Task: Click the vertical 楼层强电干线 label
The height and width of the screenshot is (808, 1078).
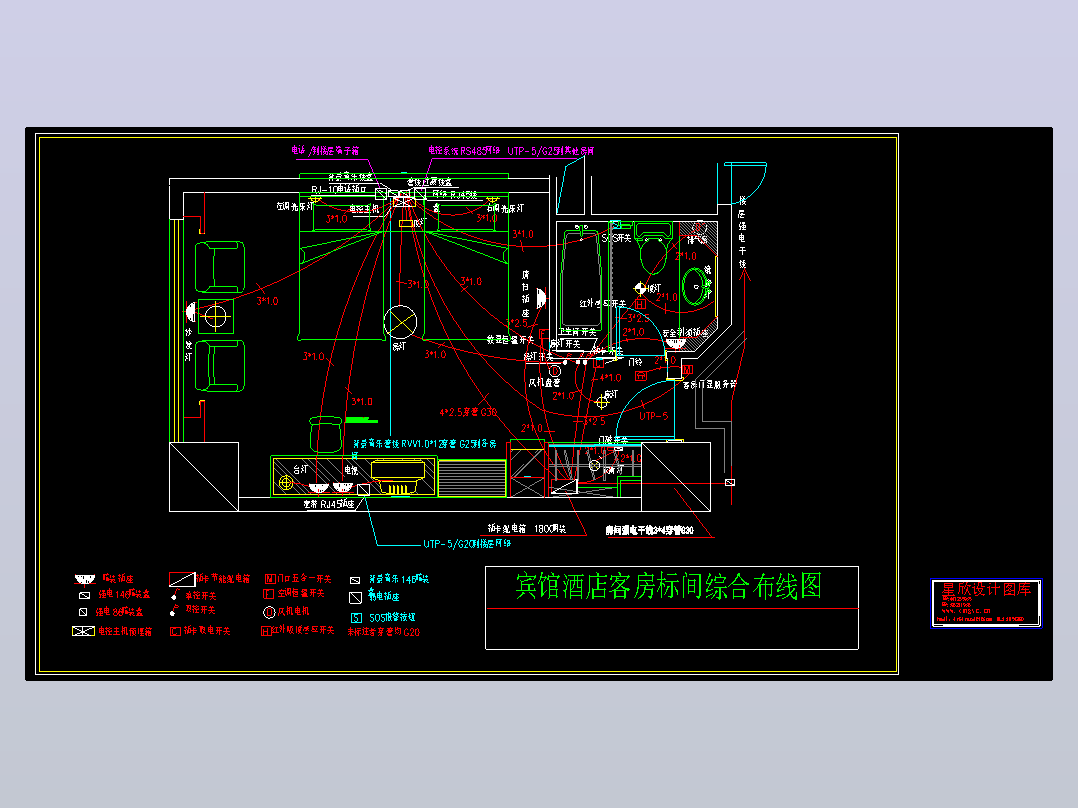Action: (x=742, y=232)
